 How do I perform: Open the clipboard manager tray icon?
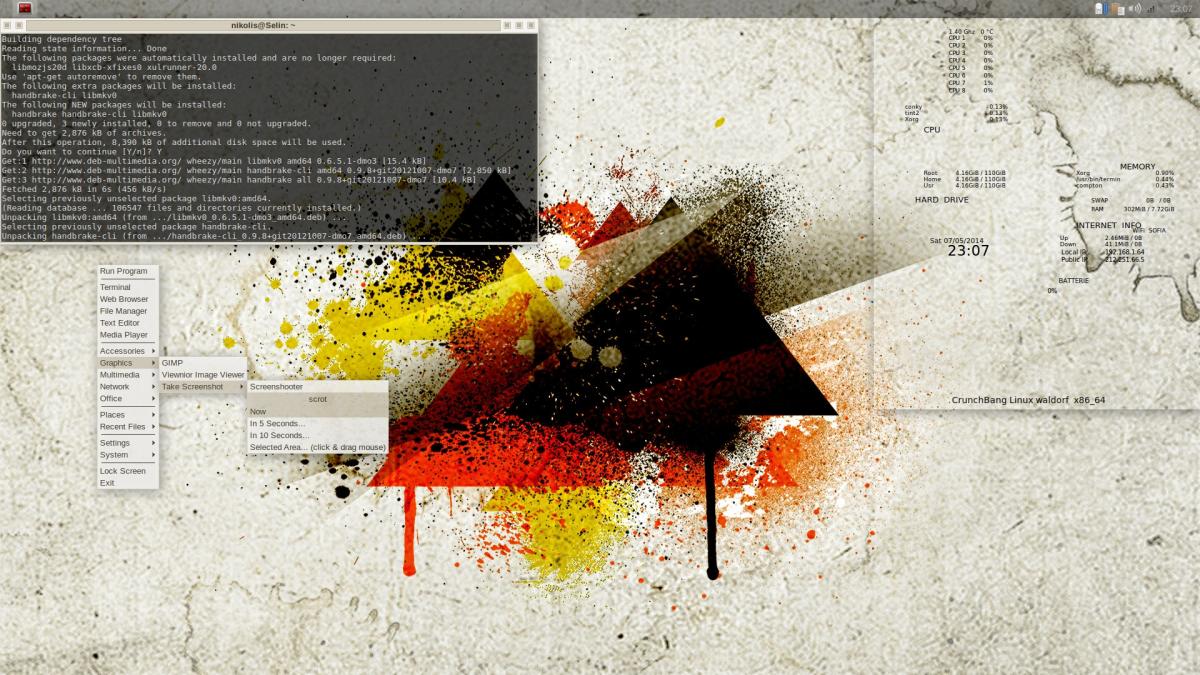(1116, 8)
